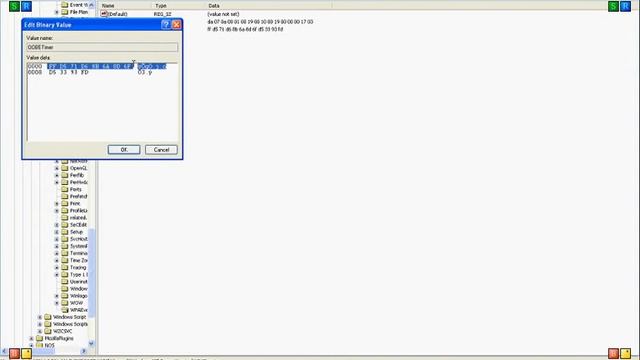Select the (Default) value icon
The image size is (640, 360).
coord(104,14)
